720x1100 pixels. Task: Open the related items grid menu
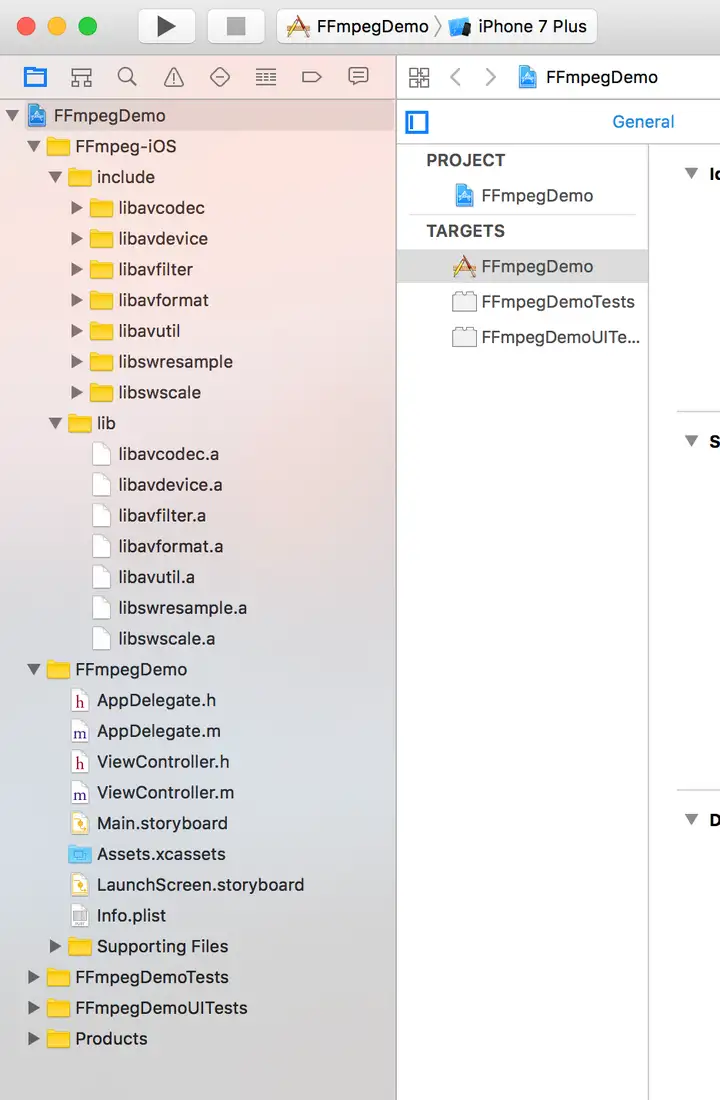[419, 77]
